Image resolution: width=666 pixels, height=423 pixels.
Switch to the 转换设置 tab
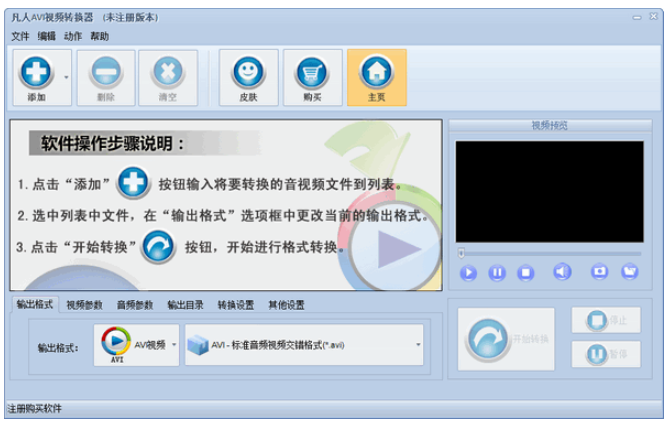(236, 305)
